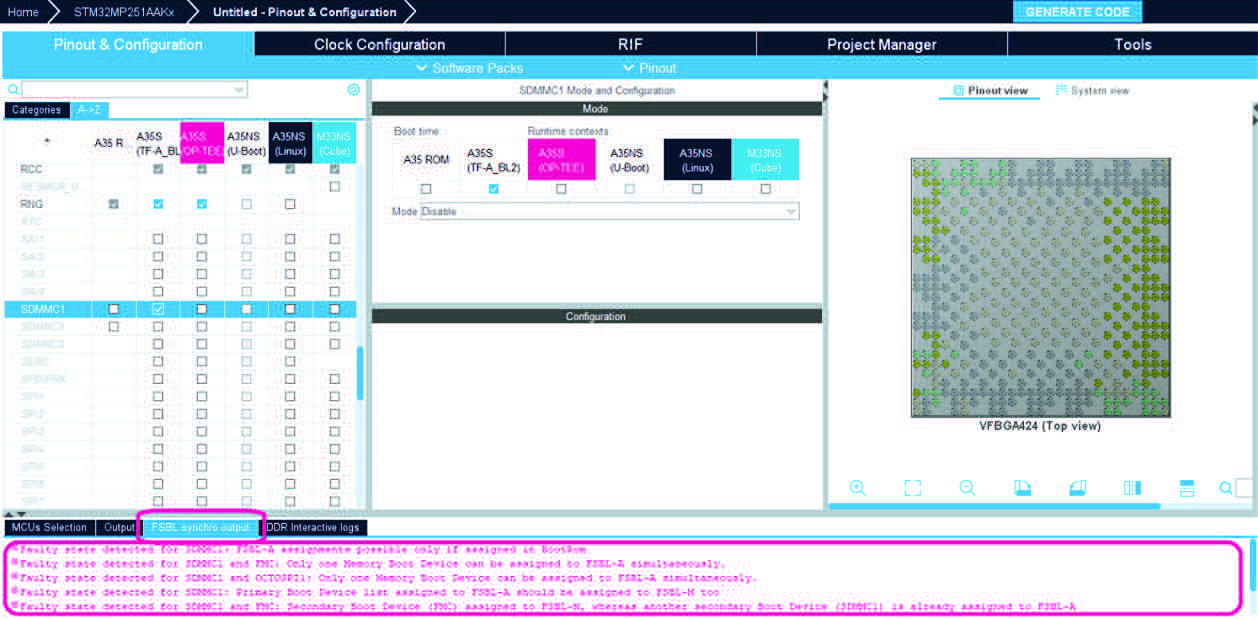The height and width of the screenshot is (619, 1258).
Task: Switch to Categories list view
Action: pos(37,110)
